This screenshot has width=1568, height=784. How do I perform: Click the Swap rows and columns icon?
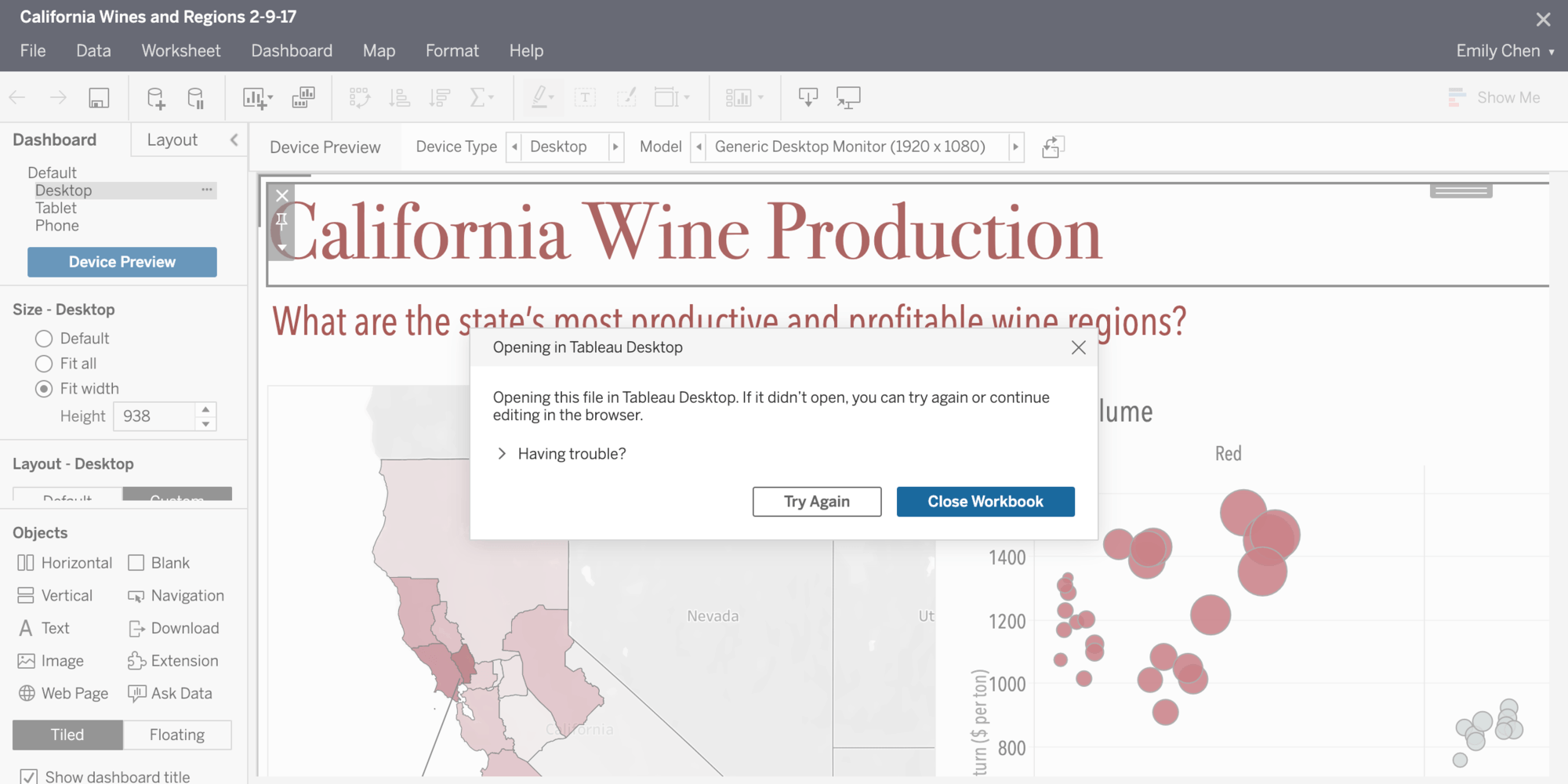359,97
